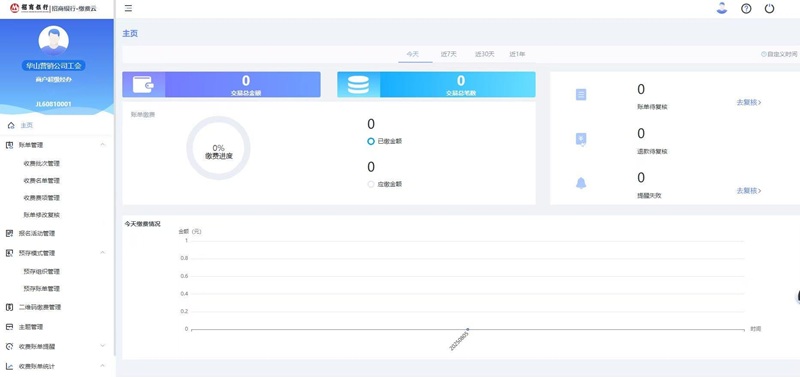Click the 金额（元）axis label
800x377 pixels.
(190, 232)
